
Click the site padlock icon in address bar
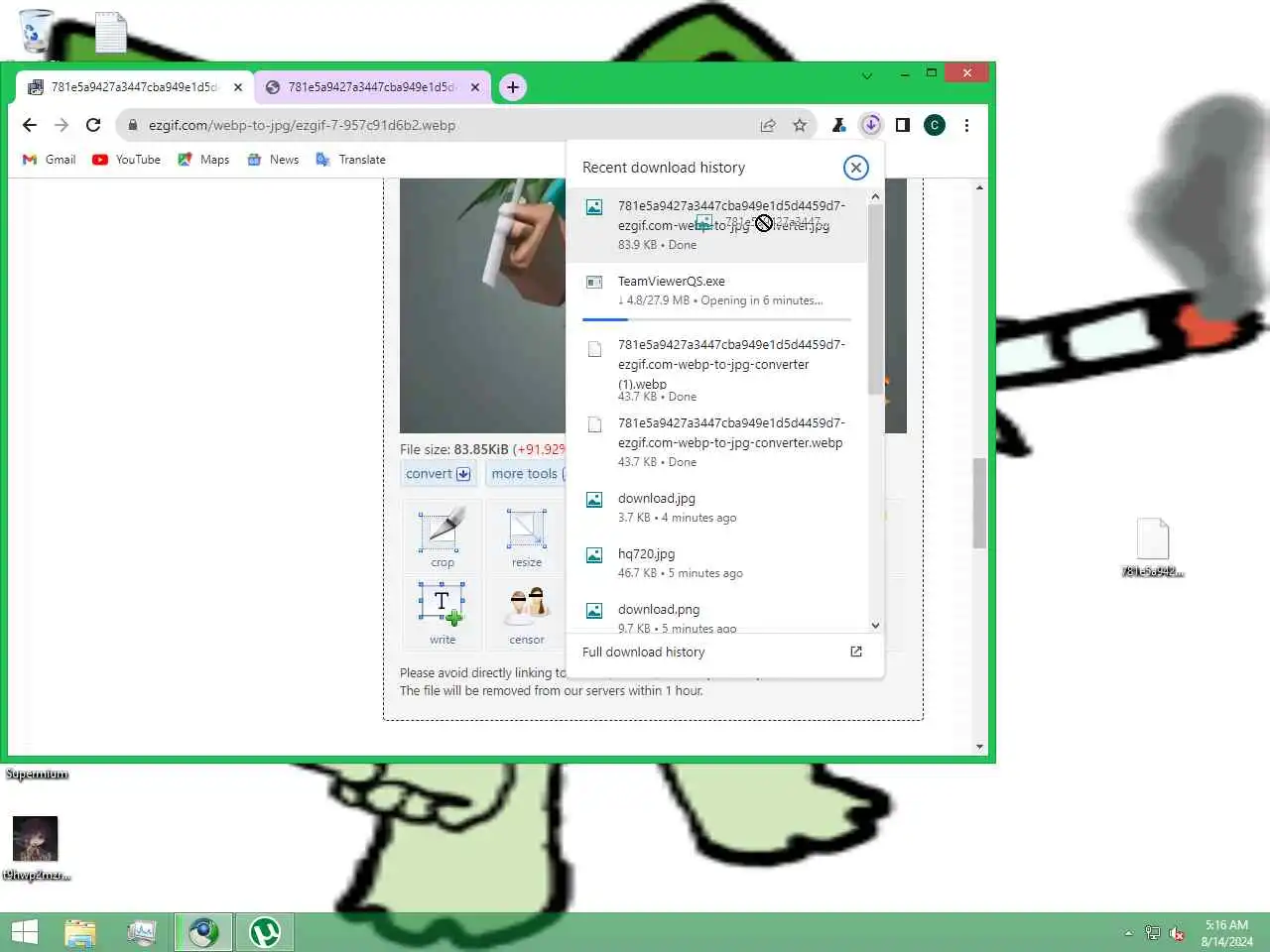(133, 125)
